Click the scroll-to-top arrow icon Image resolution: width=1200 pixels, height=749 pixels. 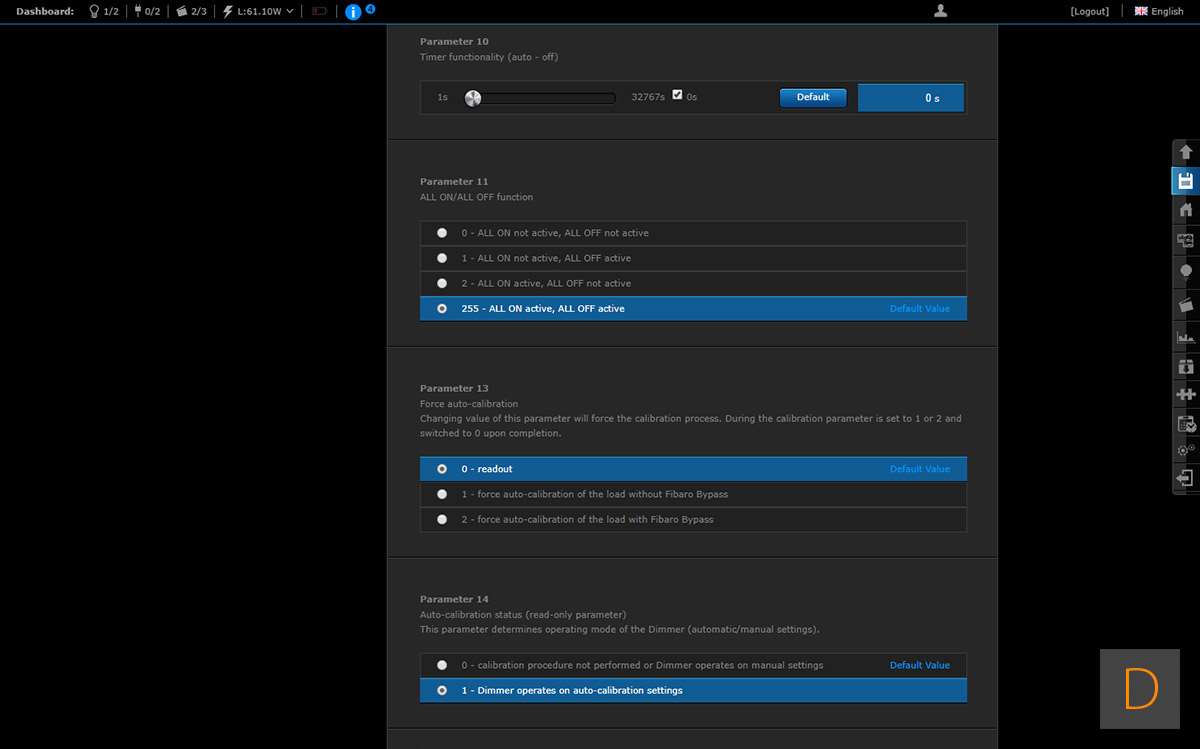1185,152
